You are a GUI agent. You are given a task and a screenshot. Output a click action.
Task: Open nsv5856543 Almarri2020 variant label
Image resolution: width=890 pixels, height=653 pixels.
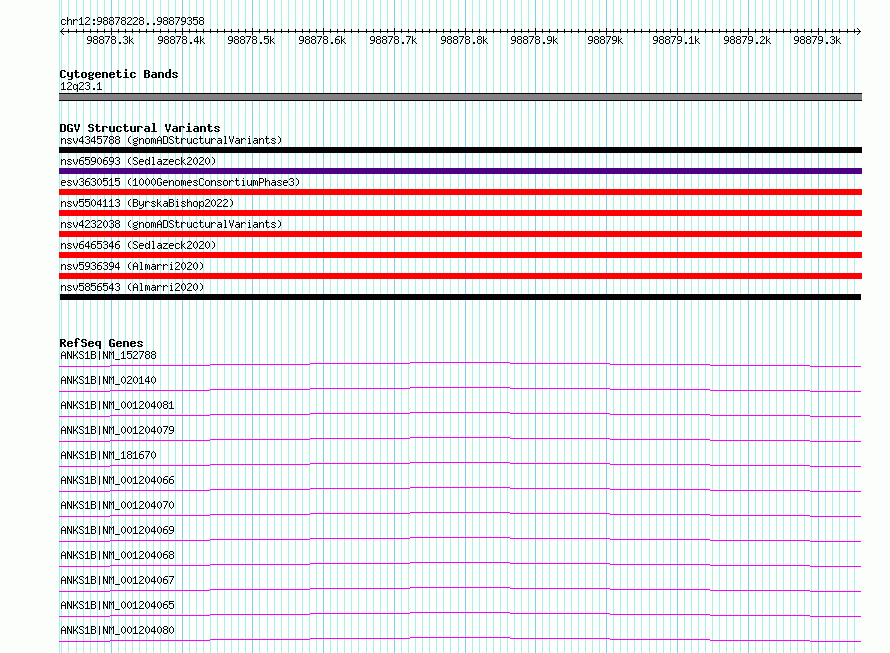pos(132,287)
